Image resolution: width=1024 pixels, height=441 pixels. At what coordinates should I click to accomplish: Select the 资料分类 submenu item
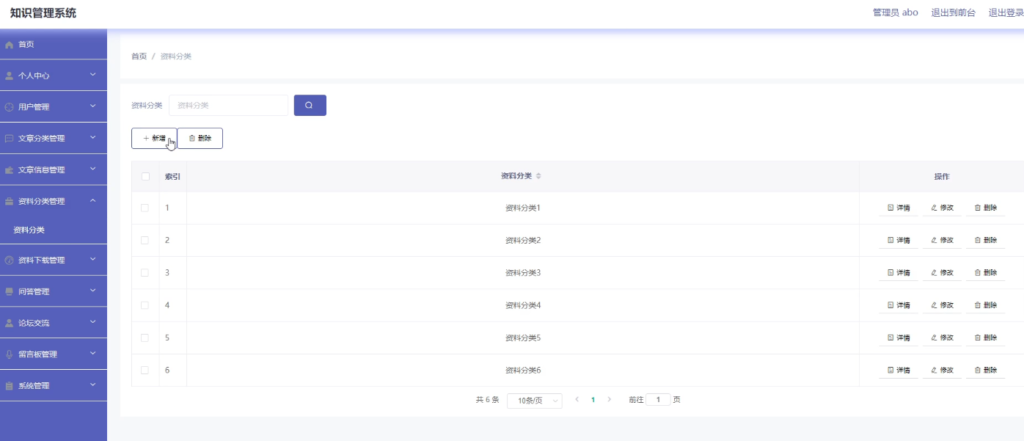pyautogui.click(x=54, y=230)
